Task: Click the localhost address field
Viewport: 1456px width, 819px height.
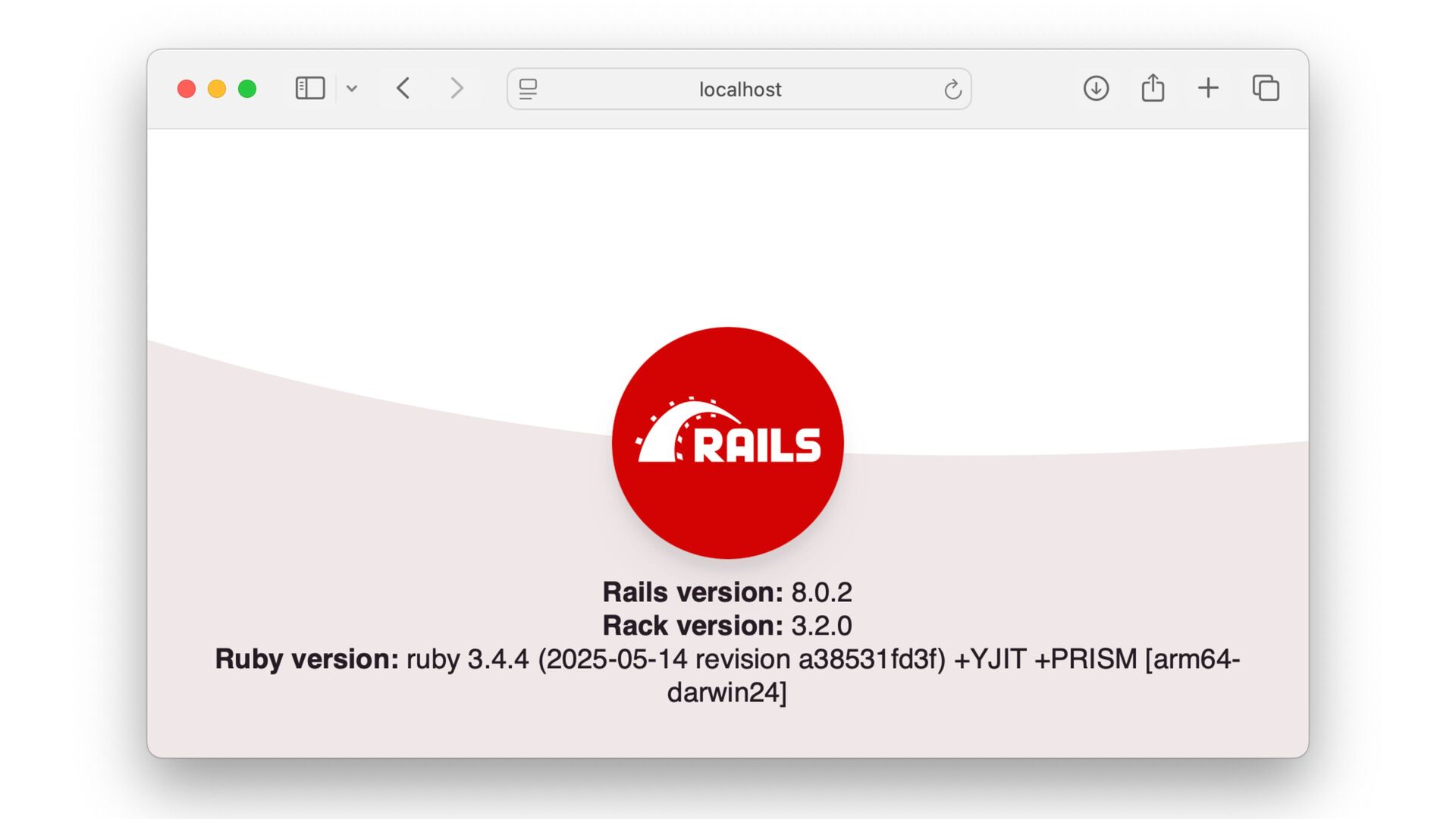Action: tap(739, 89)
